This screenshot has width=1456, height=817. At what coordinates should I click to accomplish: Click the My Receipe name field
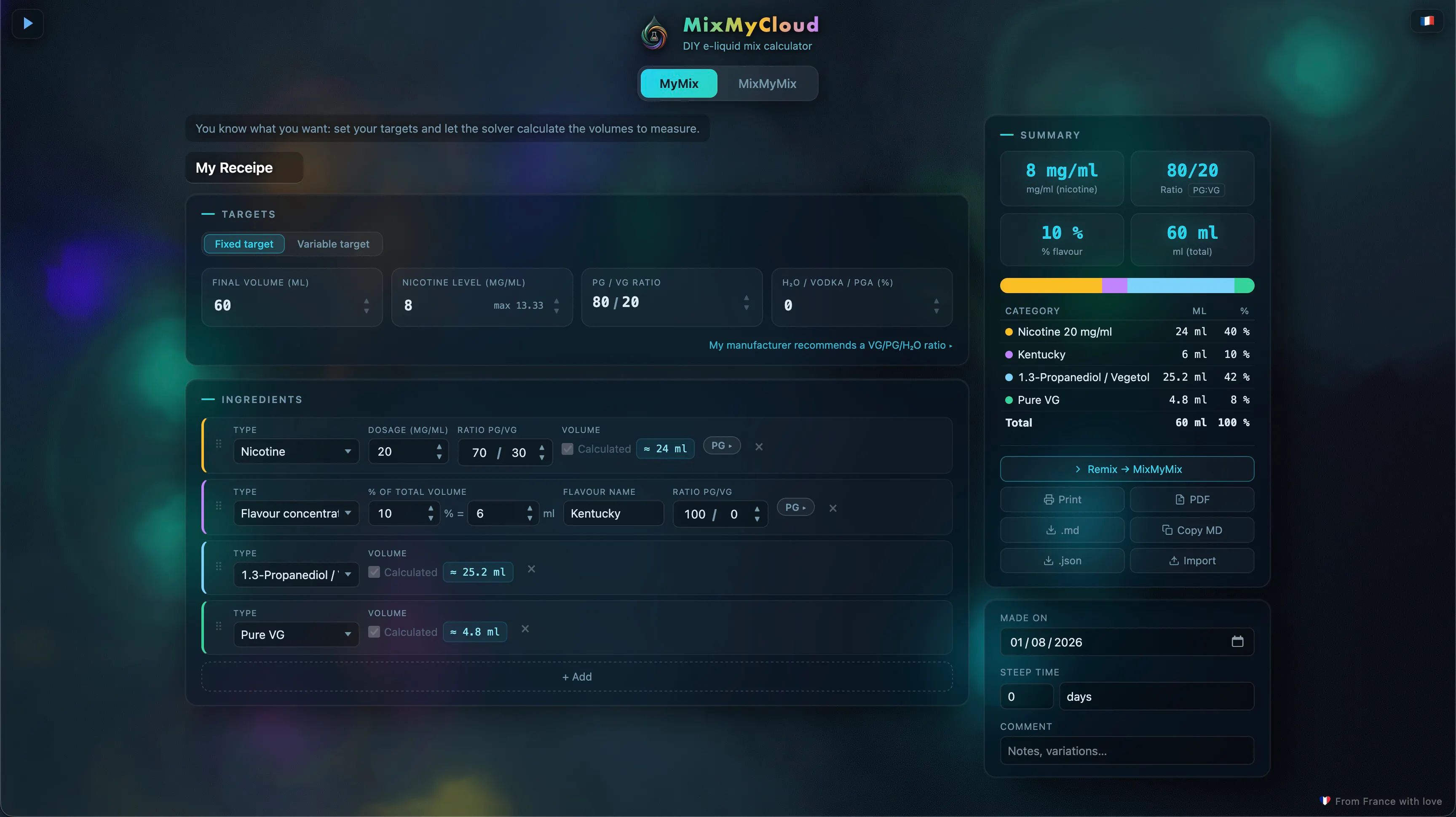click(244, 168)
